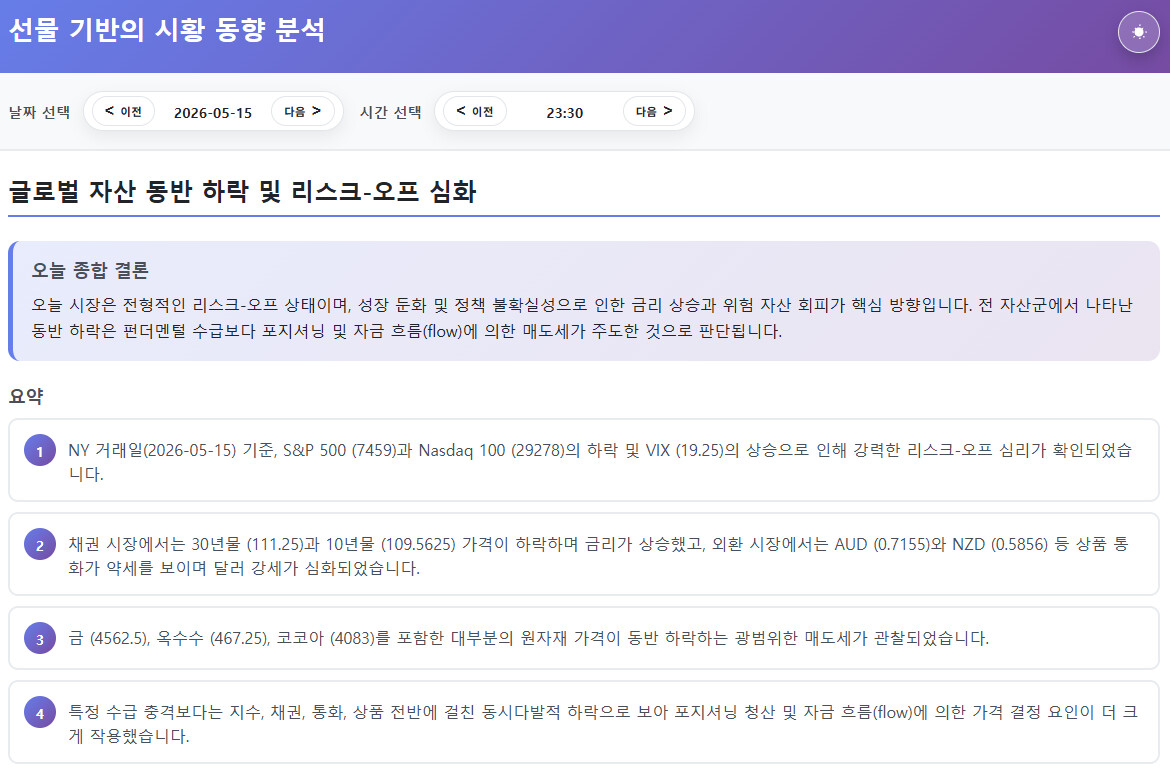Go to previous time with 이전 button
Screen dimensions: 1170x776
pos(475,111)
